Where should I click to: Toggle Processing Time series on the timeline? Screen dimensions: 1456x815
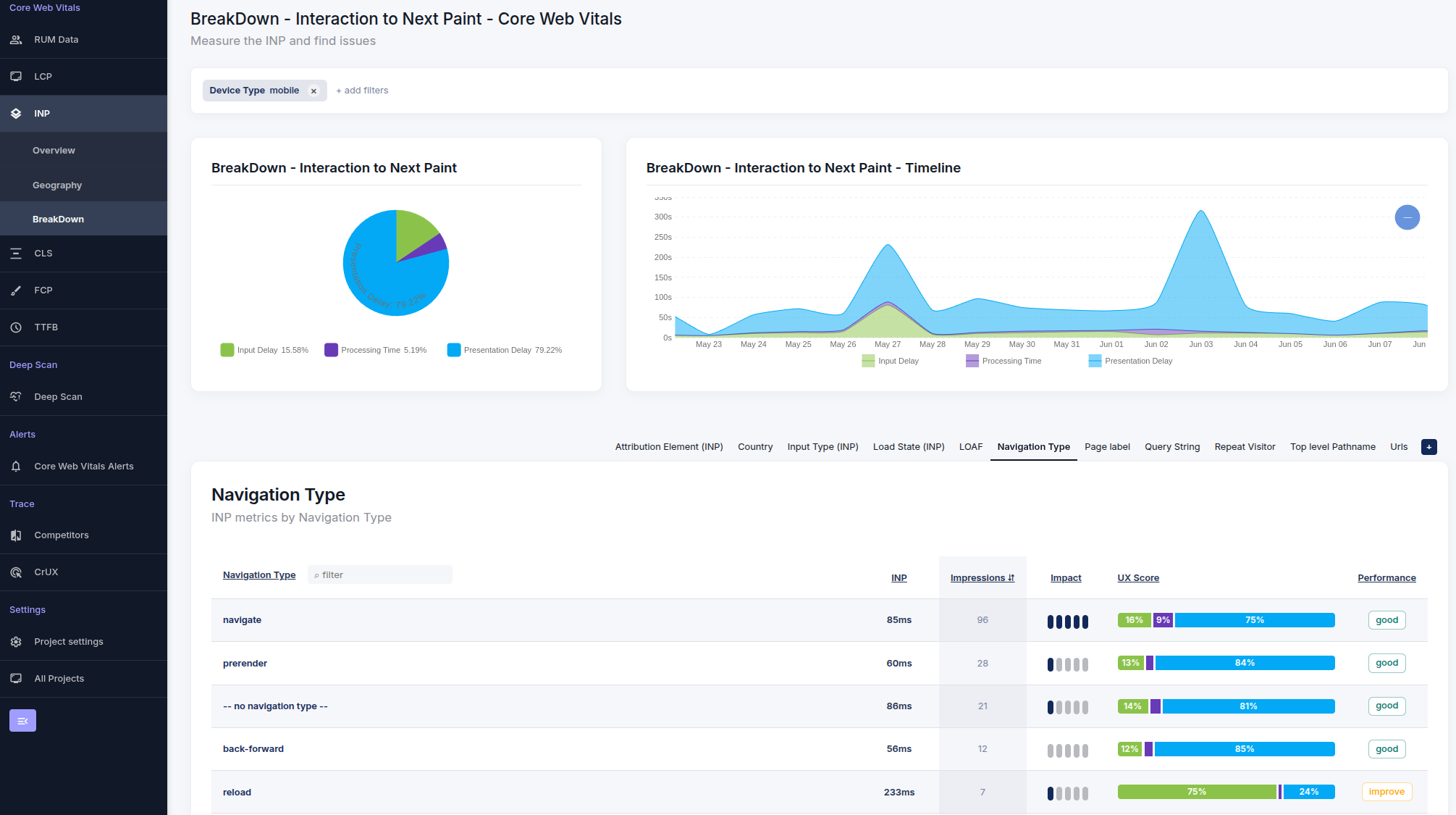tap(1003, 361)
